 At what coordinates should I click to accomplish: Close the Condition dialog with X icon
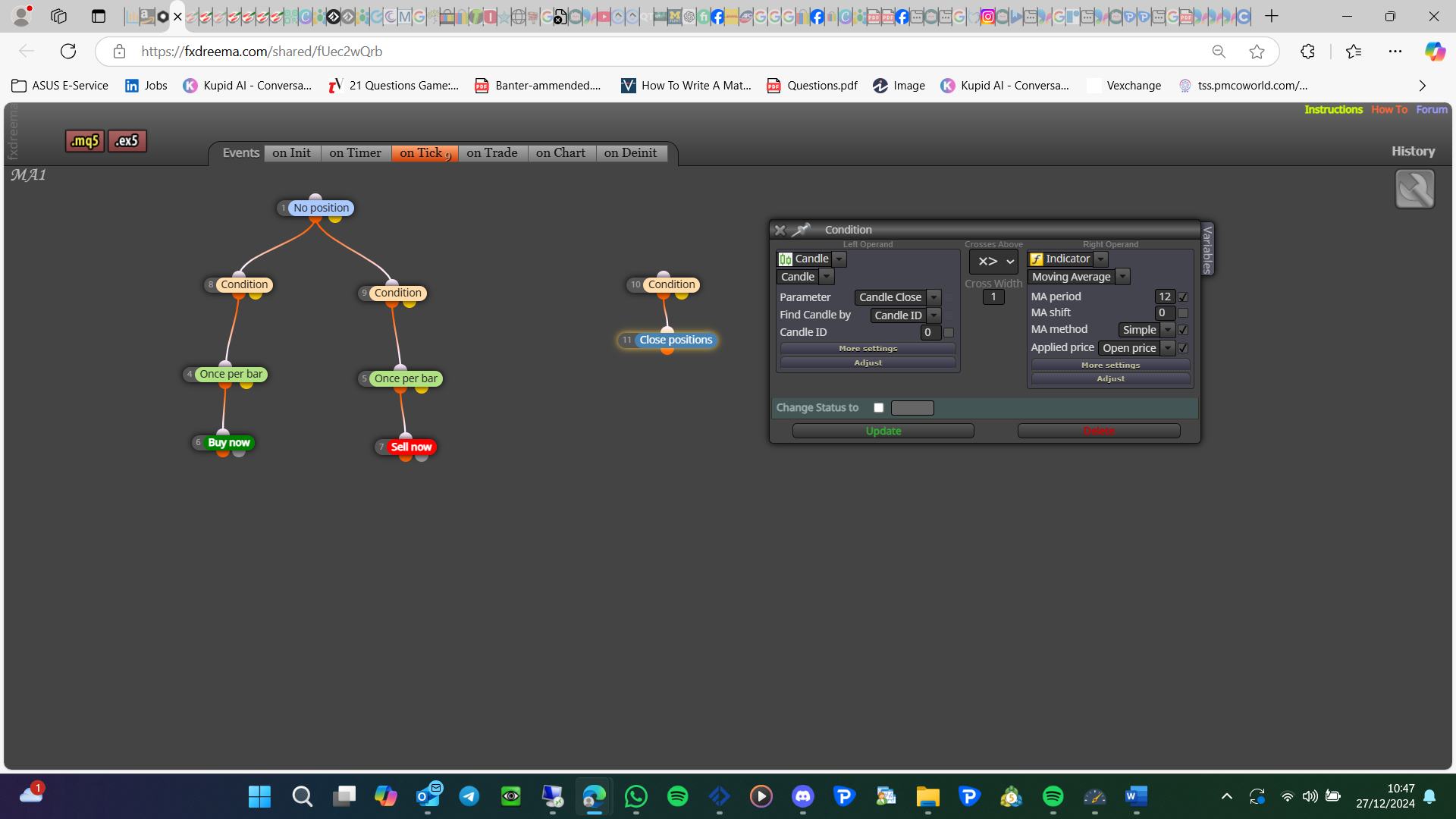point(780,230)
